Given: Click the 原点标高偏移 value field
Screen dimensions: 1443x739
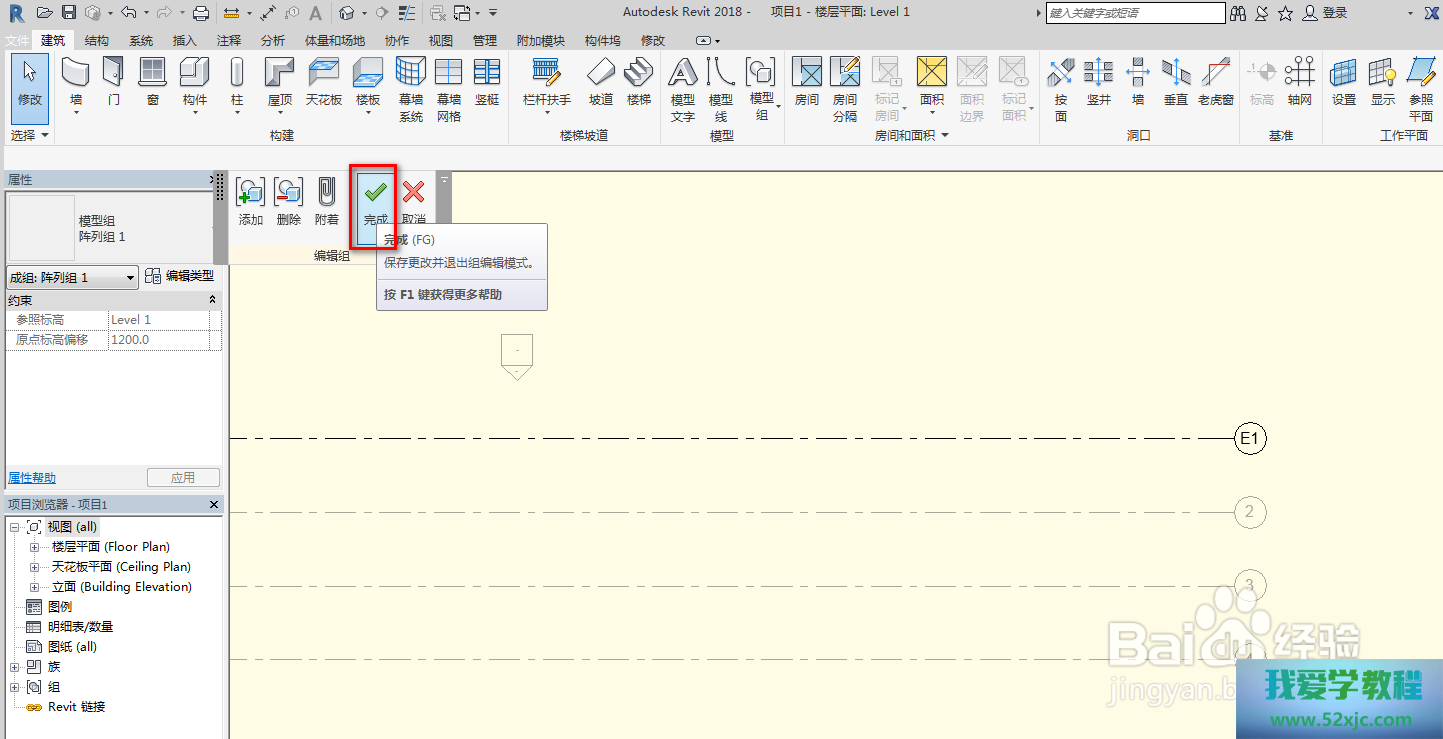Looking at the screenshot, I should [158, 340].
